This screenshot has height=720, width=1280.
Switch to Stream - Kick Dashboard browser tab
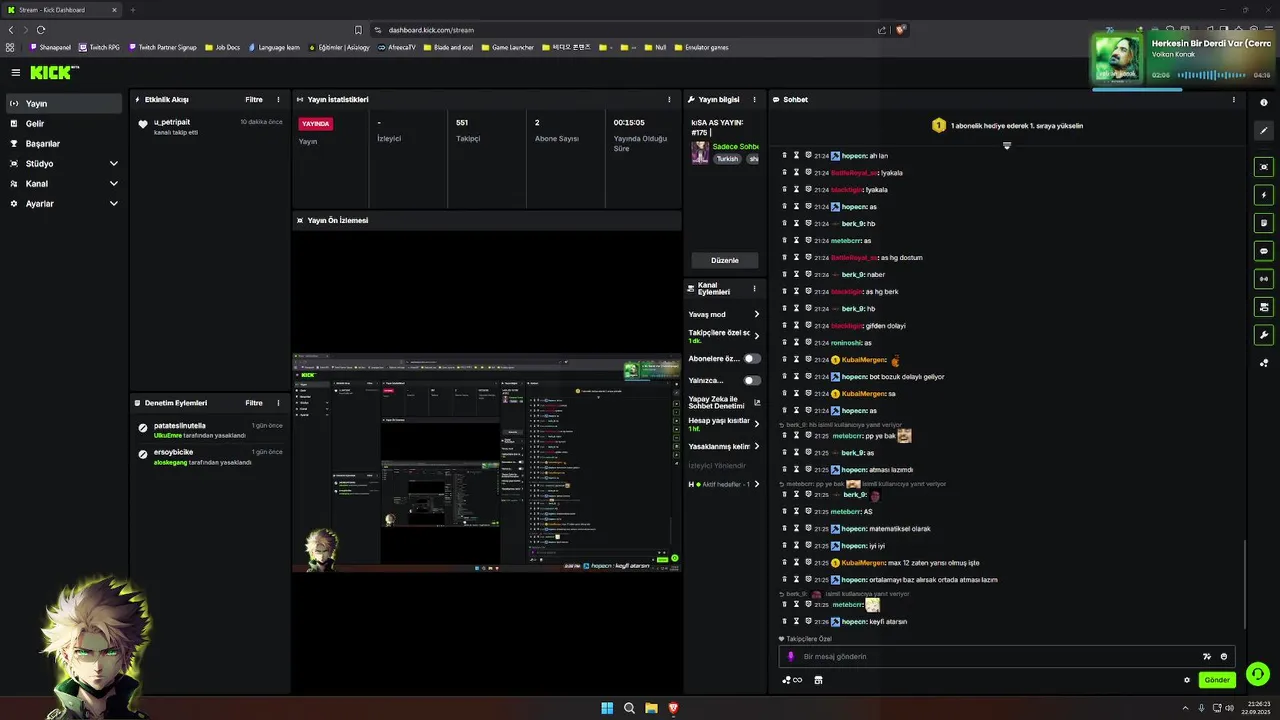tap(60, 10)
